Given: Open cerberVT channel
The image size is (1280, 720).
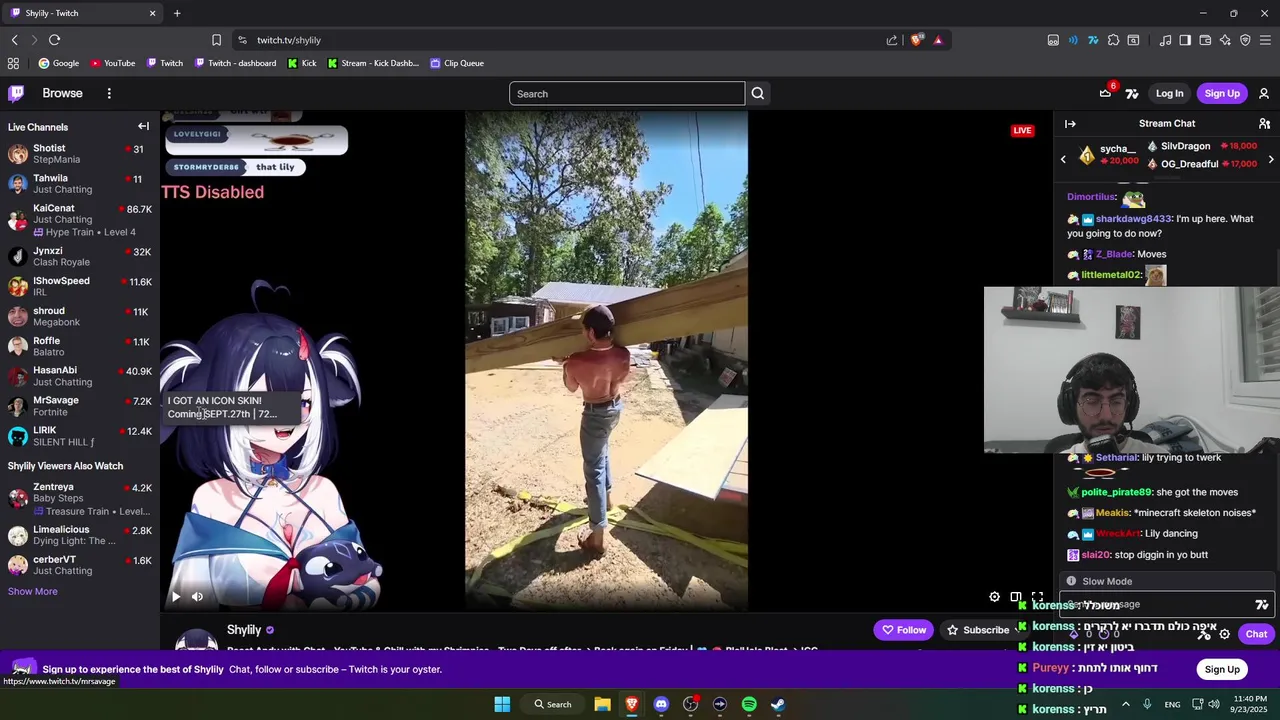Looking at the screenshot, I should click(80, 565).
